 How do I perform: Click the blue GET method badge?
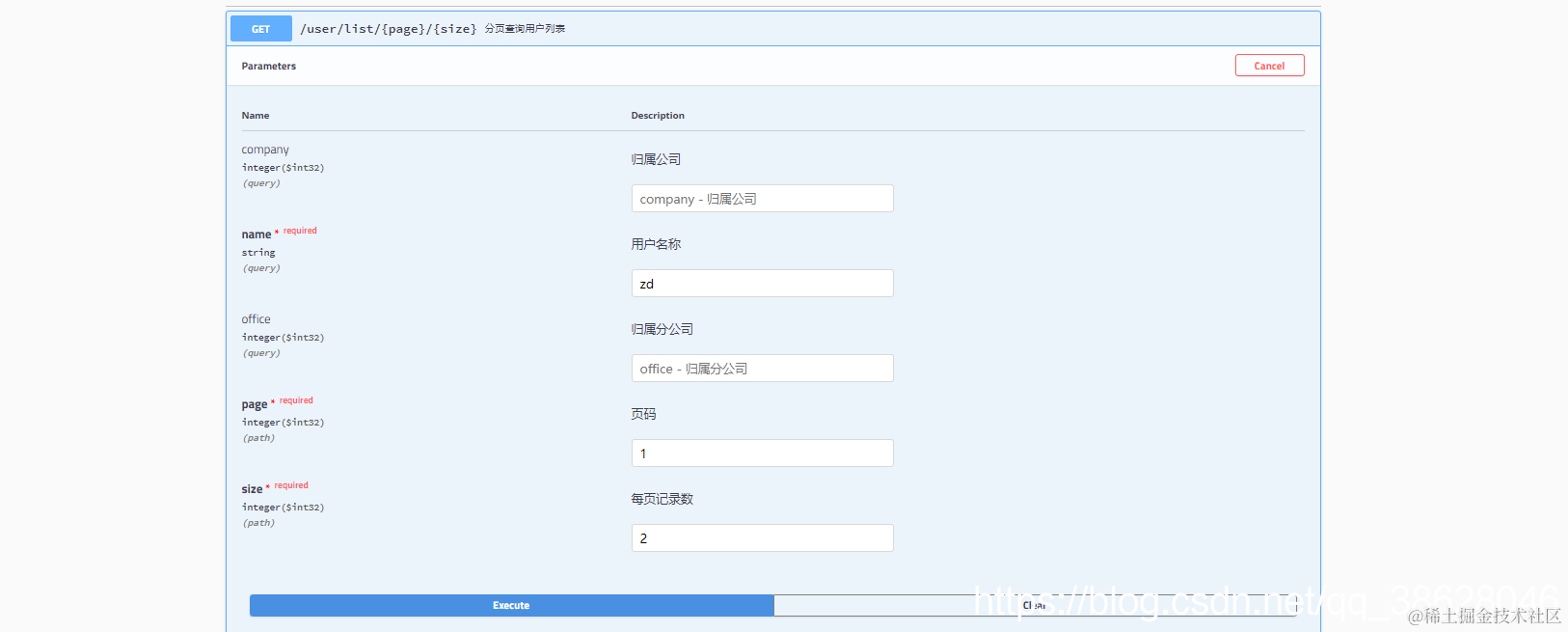coord(260,29)
